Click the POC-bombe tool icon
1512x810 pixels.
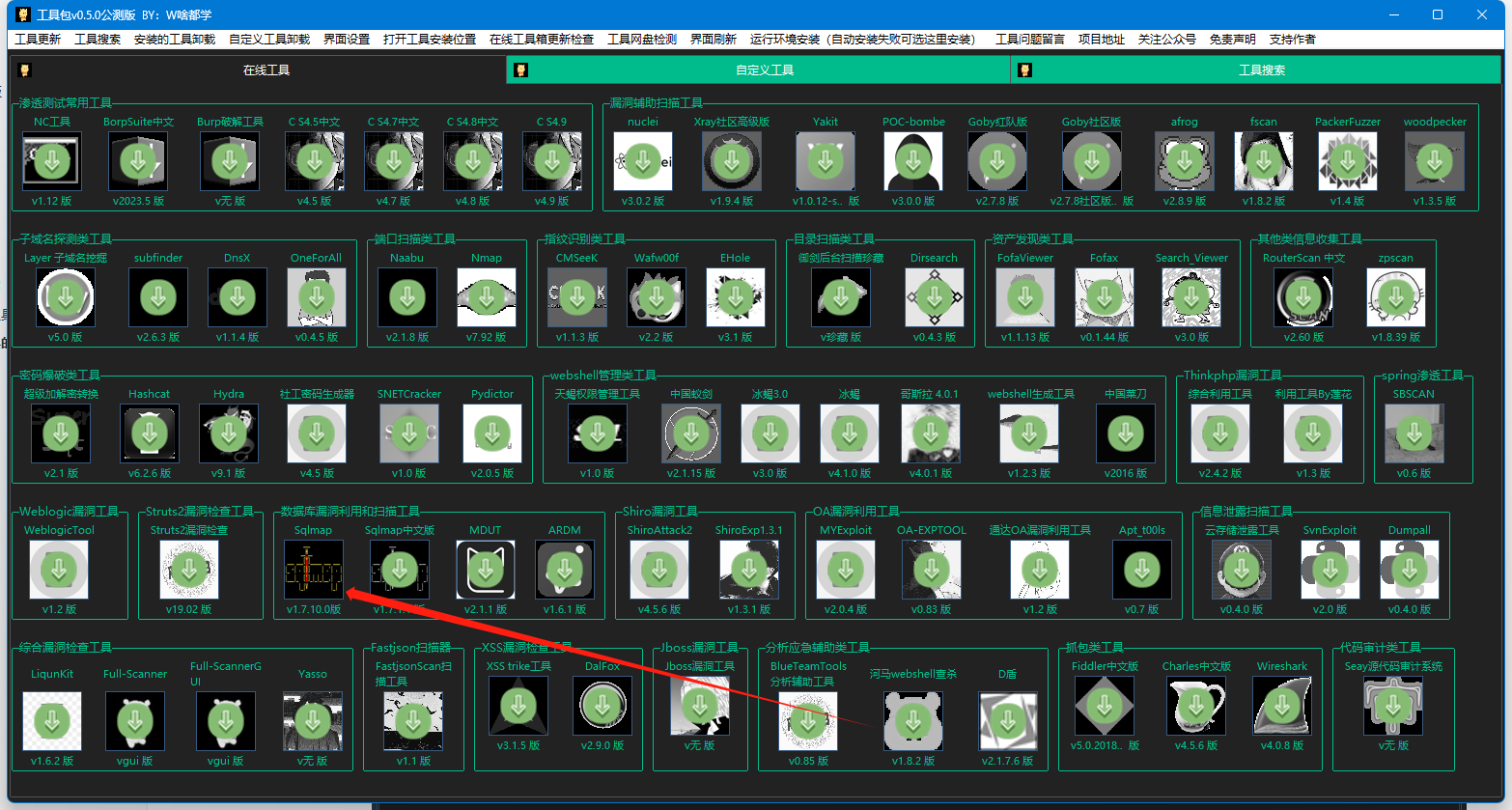(913, 161)
